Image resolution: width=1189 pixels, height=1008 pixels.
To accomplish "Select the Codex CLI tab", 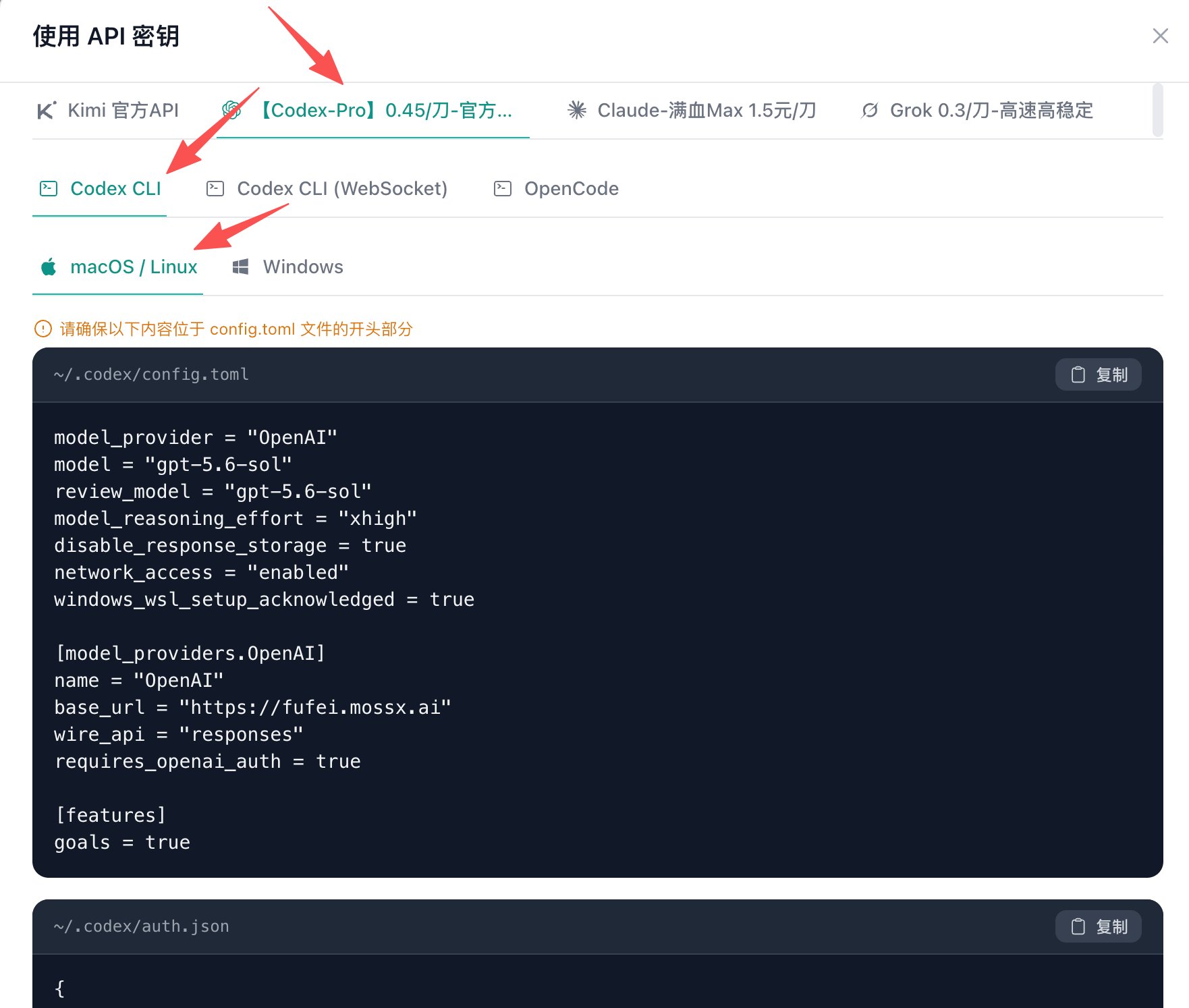I will 100,188.
